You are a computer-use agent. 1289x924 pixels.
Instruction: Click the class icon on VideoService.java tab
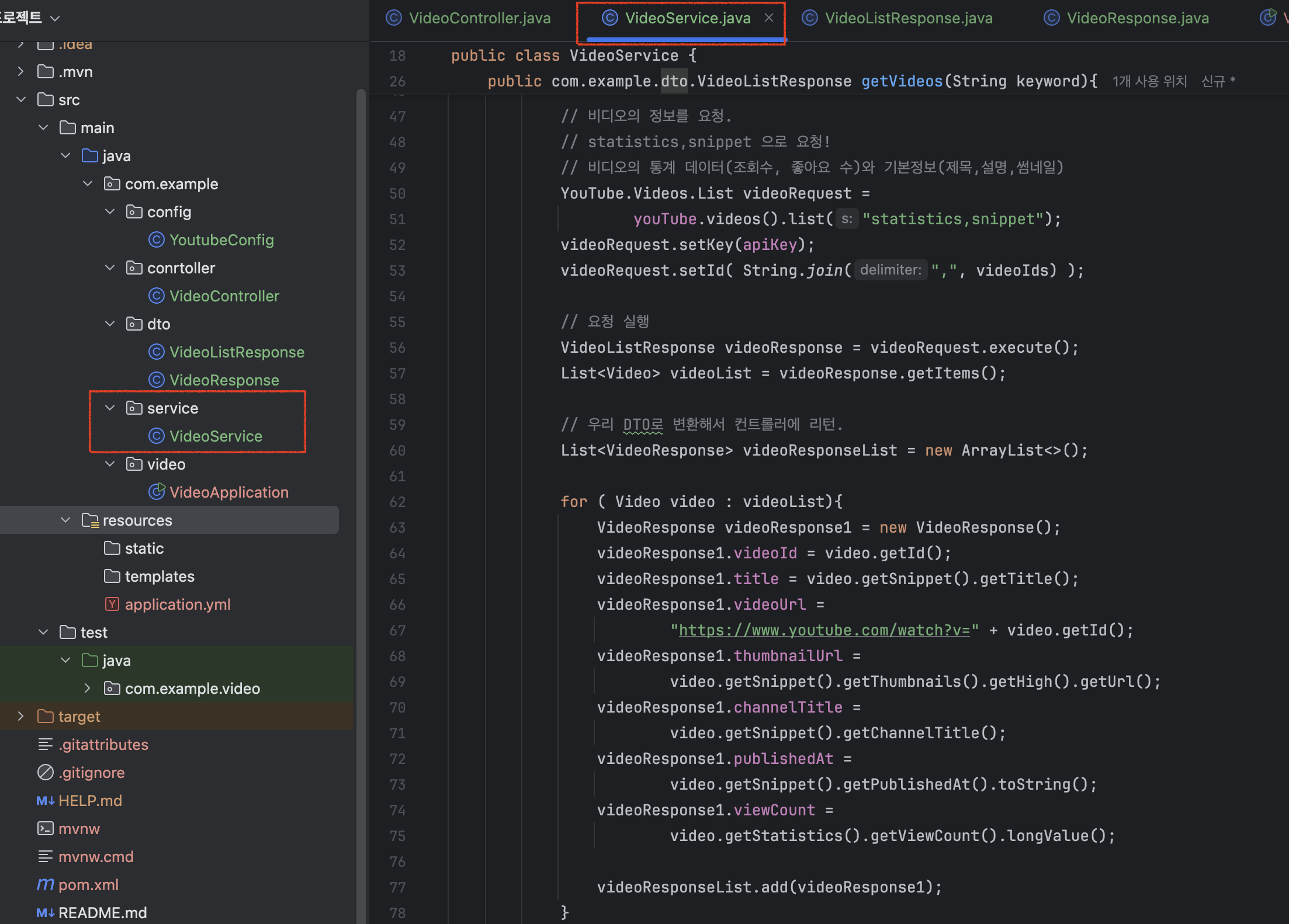(610, 18)
